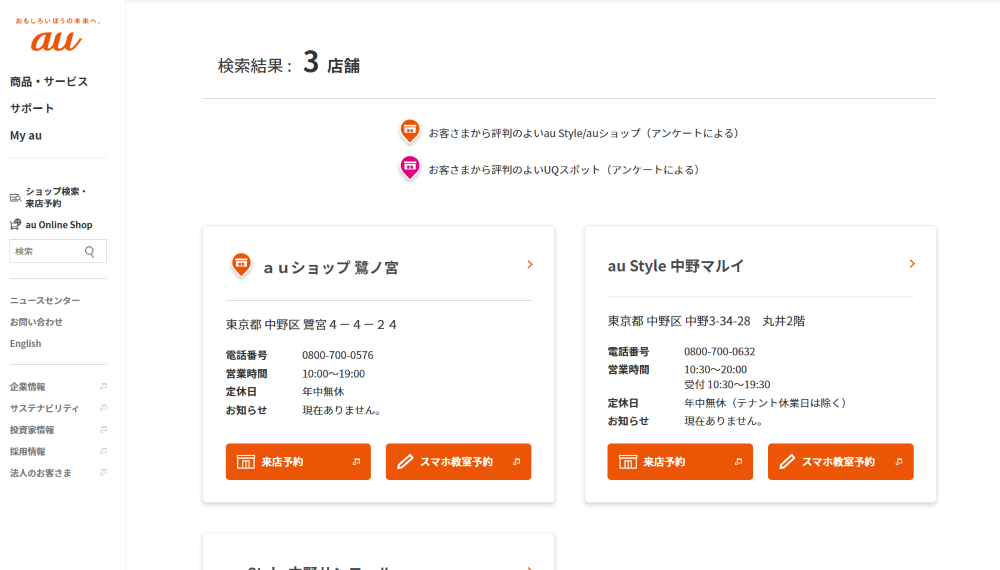Screen dimensions: 1000x570
Task: Open au Style 中野マルイ shop title
Action: (x=675, y=266)
